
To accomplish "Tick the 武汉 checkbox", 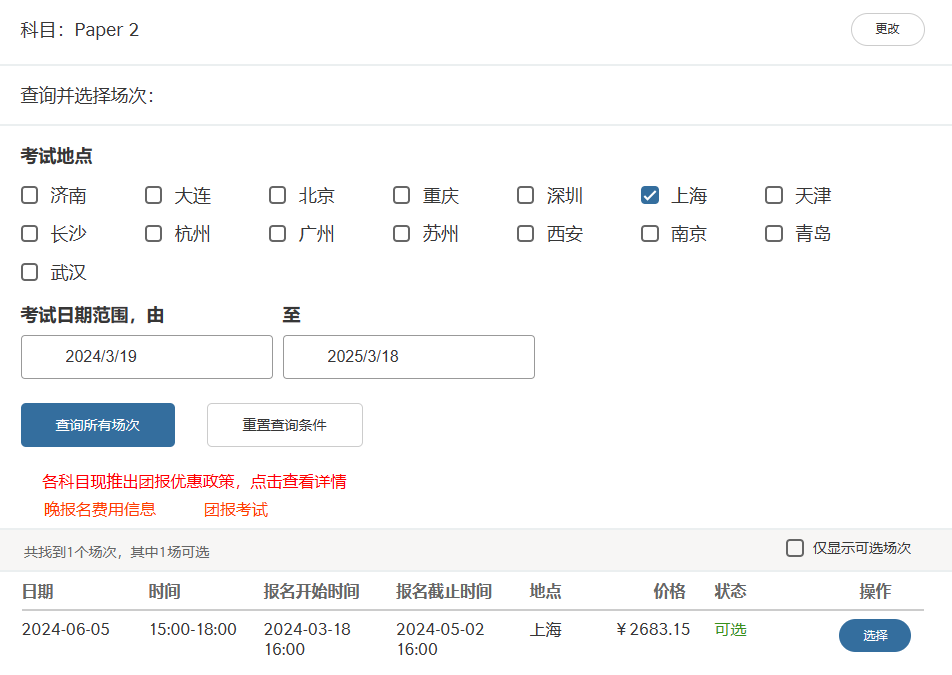I will (30, 272).
